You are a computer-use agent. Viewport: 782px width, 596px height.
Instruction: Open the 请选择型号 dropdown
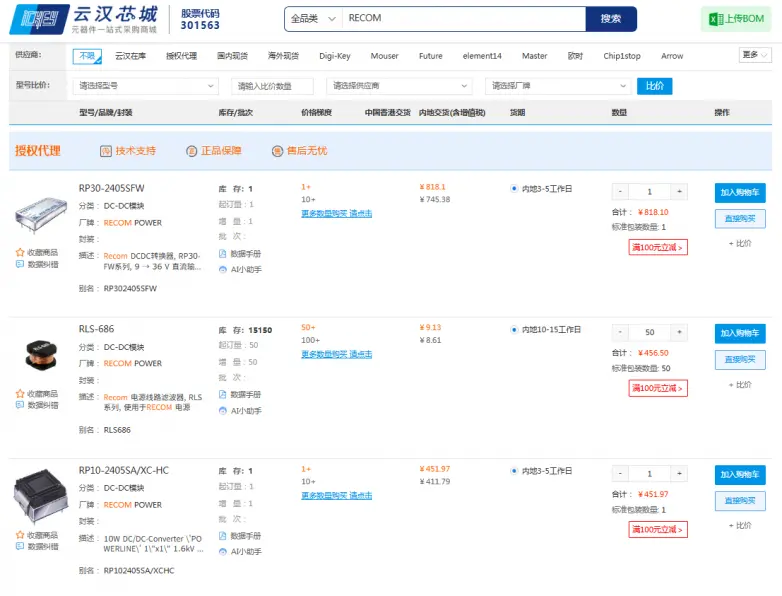146,86
